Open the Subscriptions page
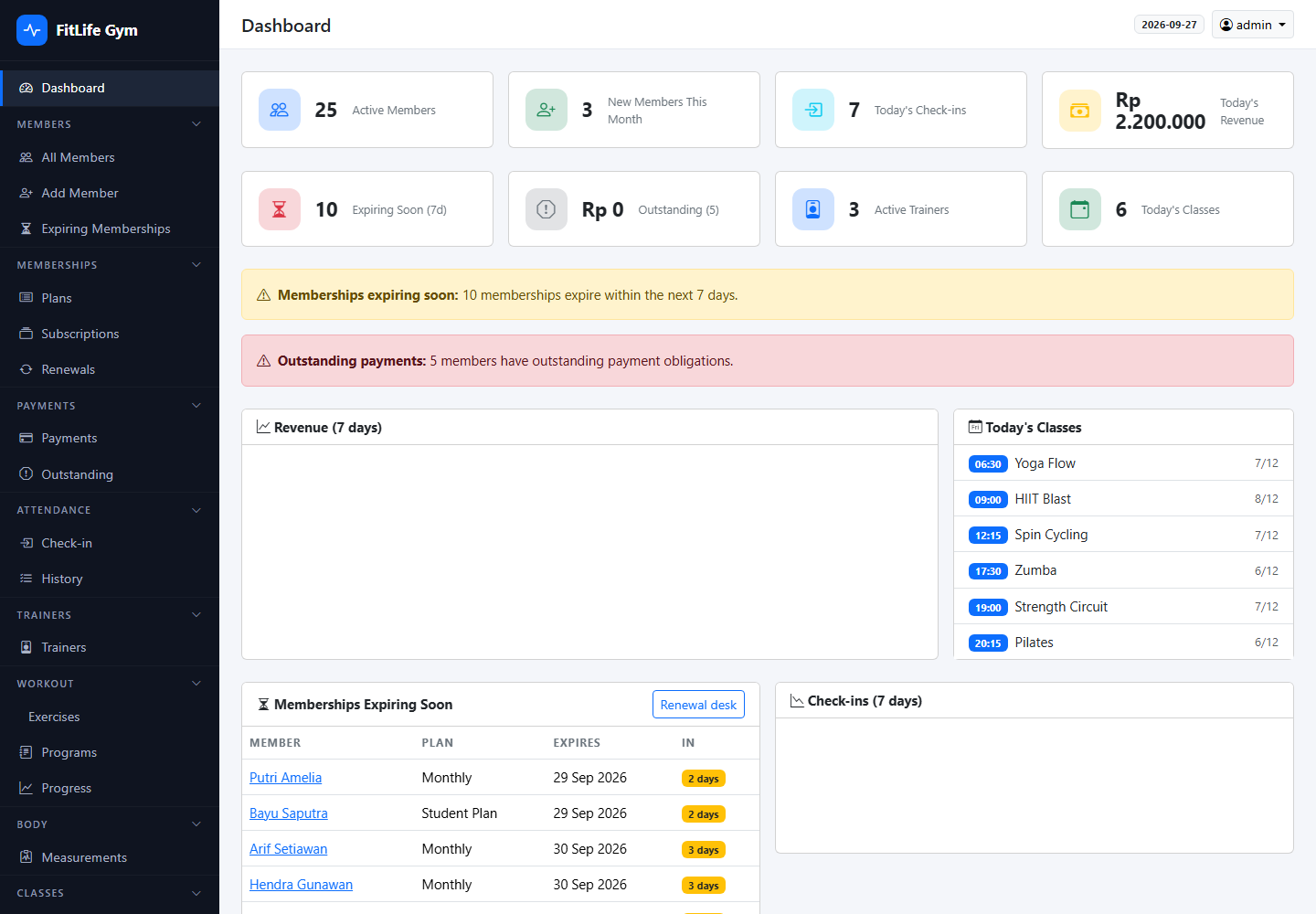Screen dimensions: 1316x914 110,334
